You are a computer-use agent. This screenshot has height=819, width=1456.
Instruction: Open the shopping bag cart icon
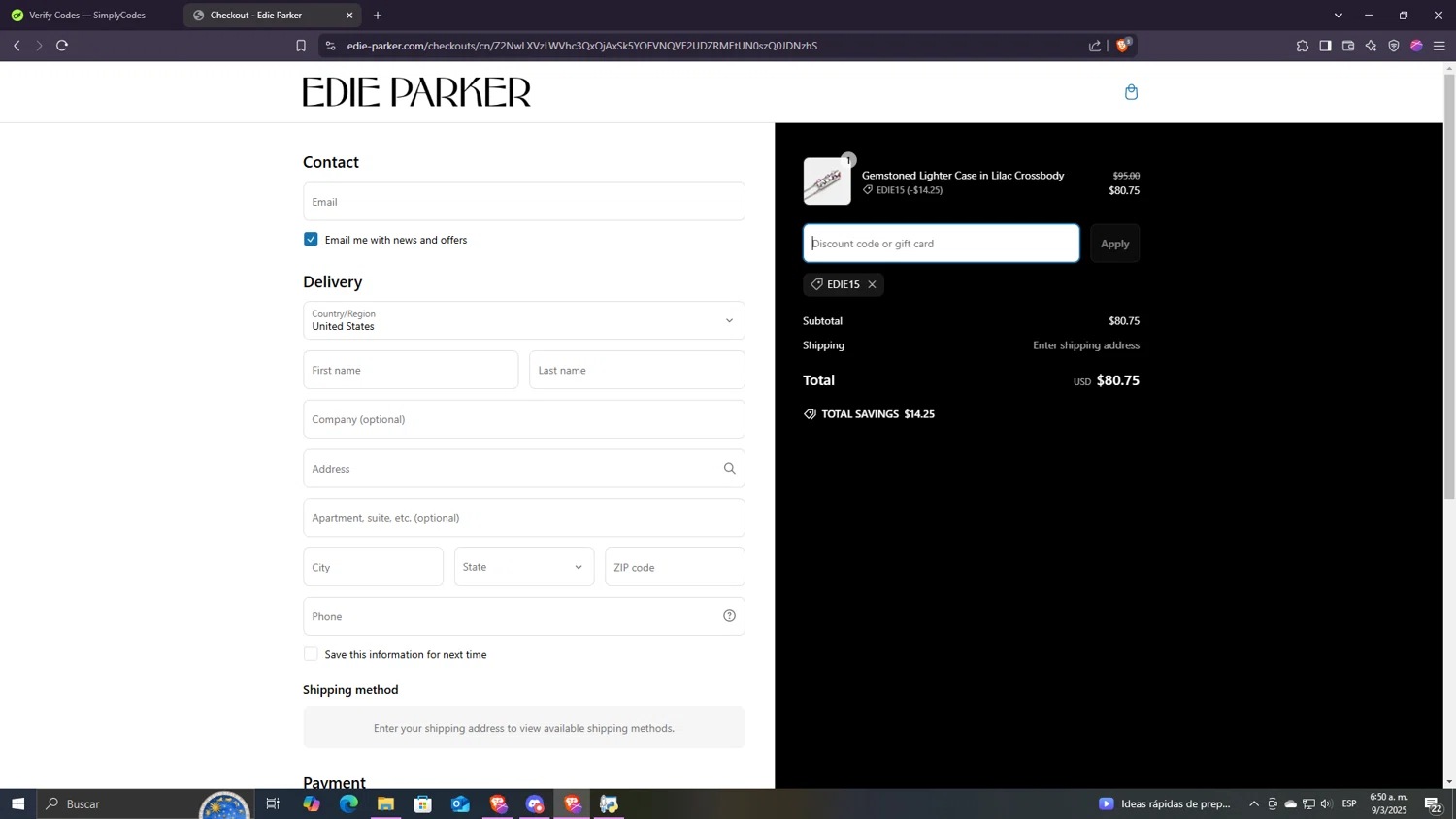1131,92
